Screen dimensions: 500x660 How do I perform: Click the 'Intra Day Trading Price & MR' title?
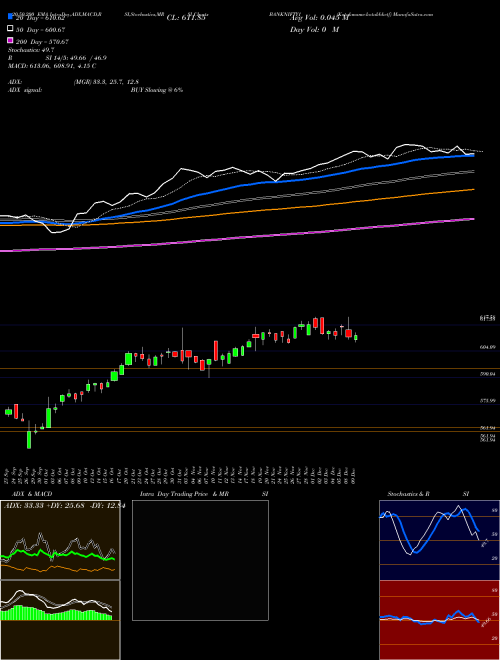tap(185, 494)
